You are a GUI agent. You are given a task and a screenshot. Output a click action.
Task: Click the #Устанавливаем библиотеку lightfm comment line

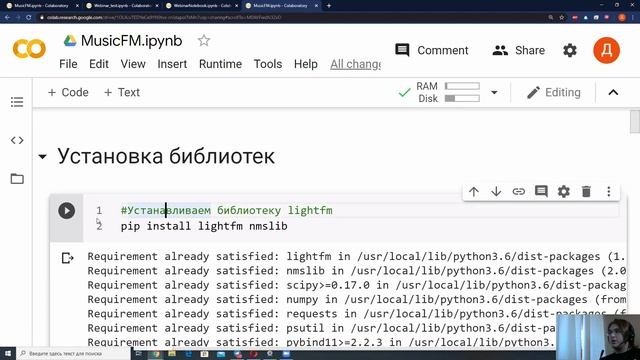(x=227, y=211)
